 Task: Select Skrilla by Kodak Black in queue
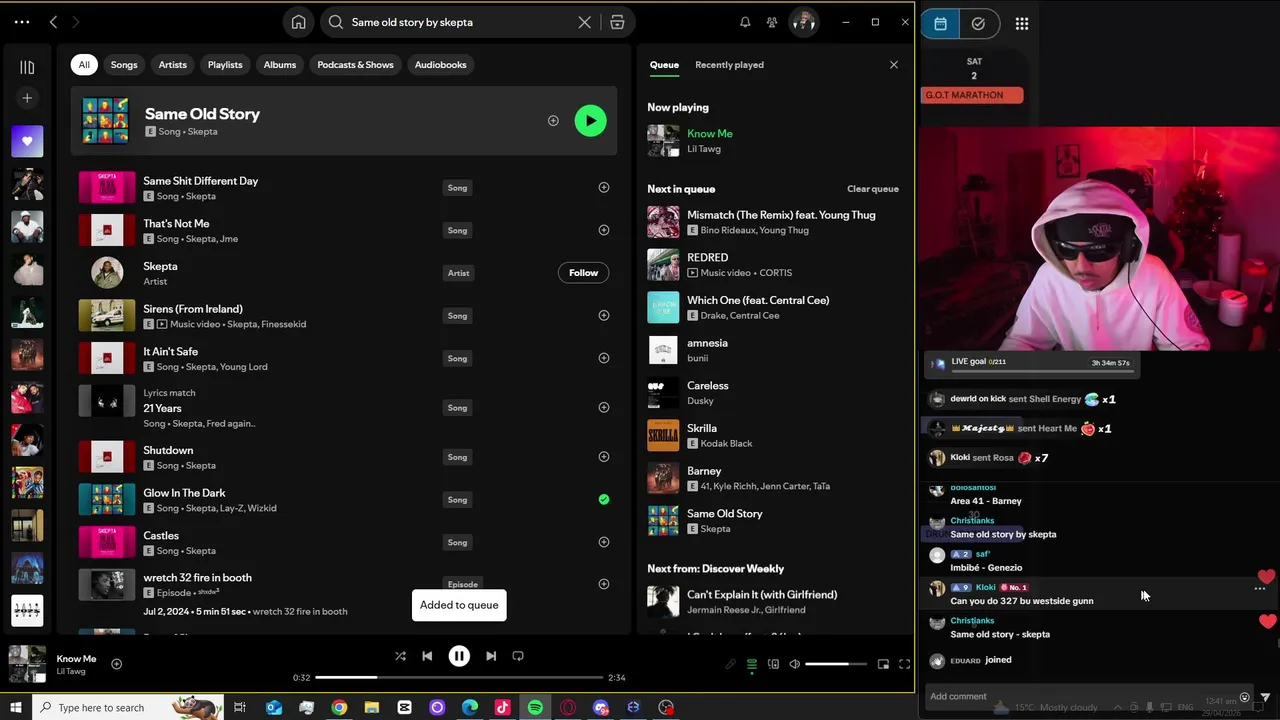click(773, 435)
